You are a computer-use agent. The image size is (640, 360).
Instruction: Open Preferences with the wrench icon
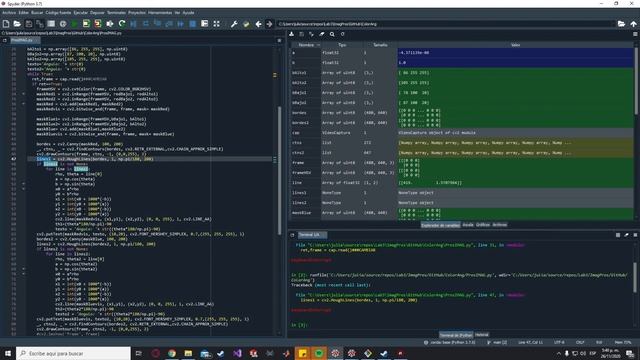[x=234, y=24]
